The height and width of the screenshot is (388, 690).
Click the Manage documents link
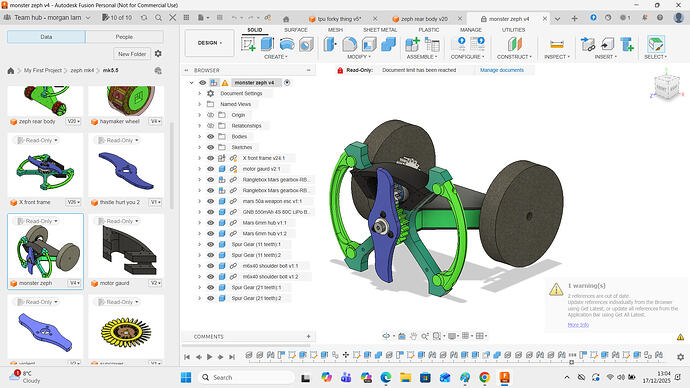pyautogui.click(x=502, y=70)
